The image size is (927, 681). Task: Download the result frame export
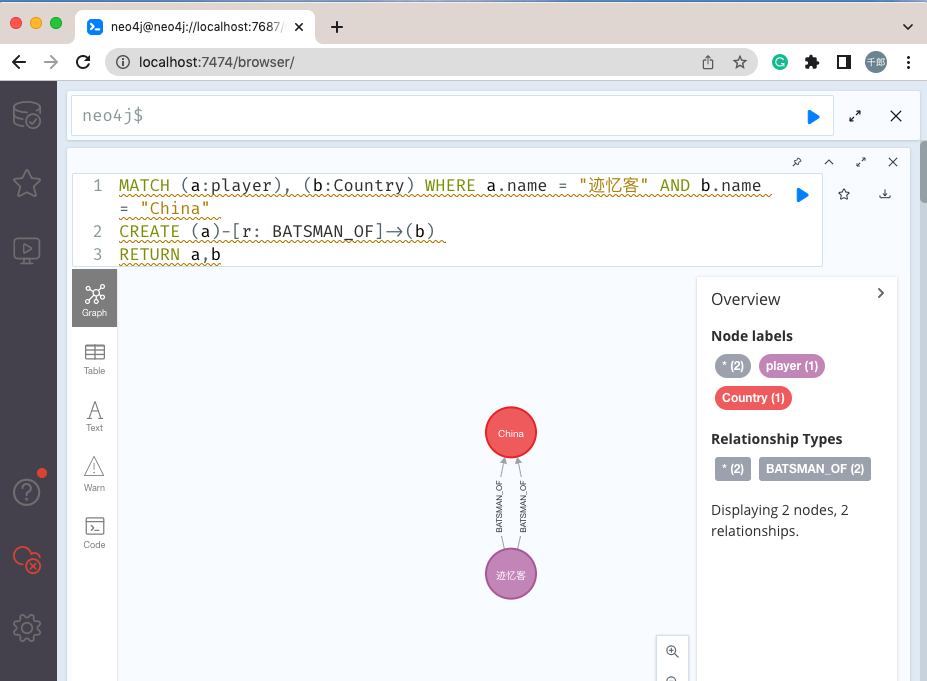pyautogui.click(x=884, y=194)
